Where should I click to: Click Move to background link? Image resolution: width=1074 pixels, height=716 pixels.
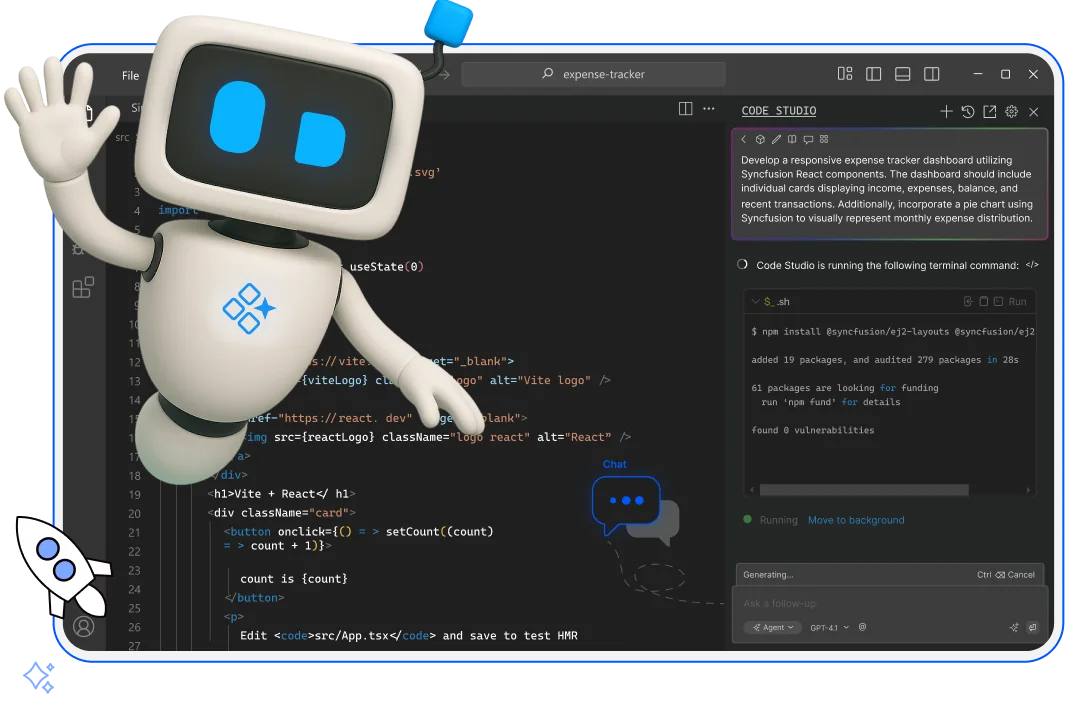click(856, 520)
